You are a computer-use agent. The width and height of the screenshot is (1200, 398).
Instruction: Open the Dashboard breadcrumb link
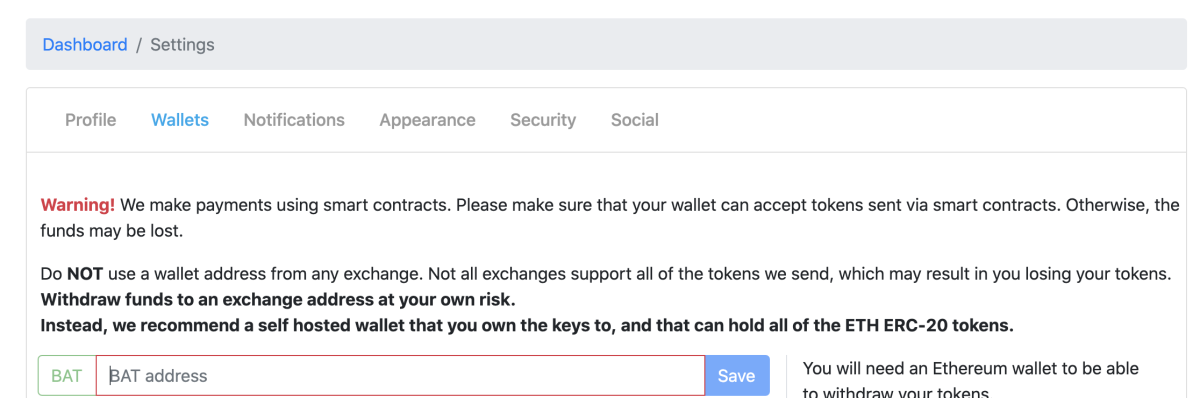(x=85, y=45)
